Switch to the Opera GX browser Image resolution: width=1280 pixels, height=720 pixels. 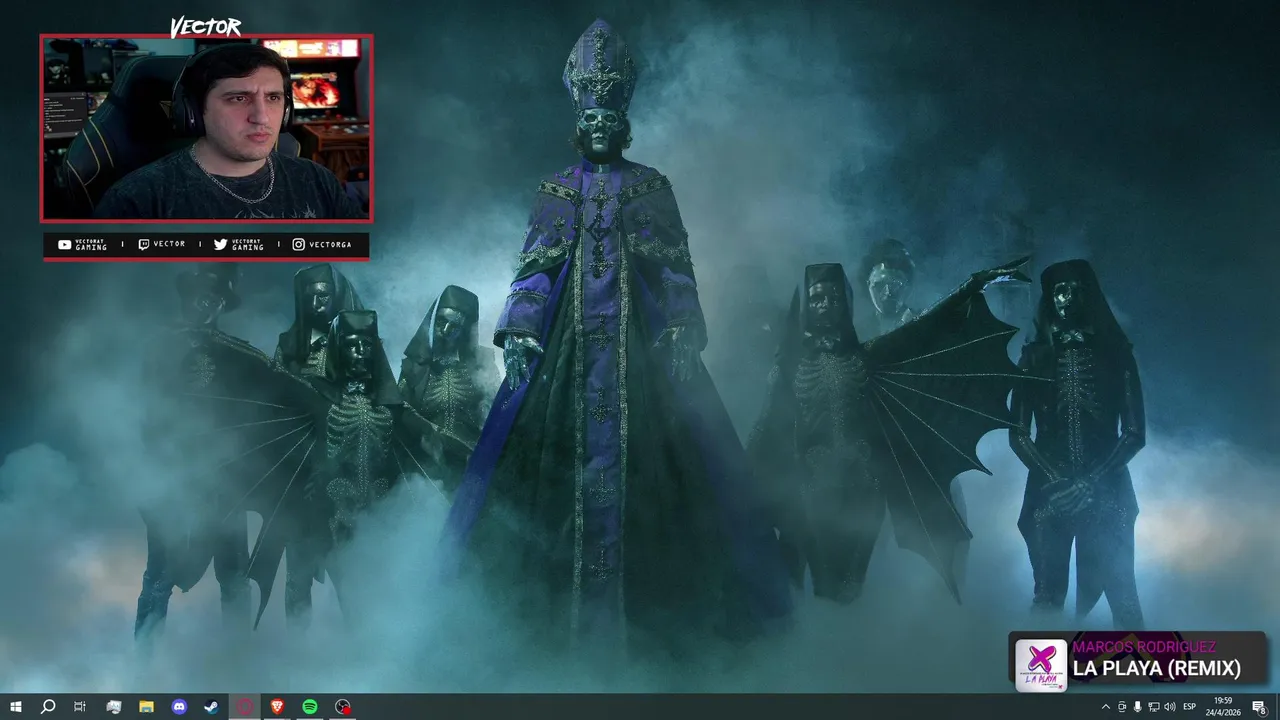[x=245, y=707]
